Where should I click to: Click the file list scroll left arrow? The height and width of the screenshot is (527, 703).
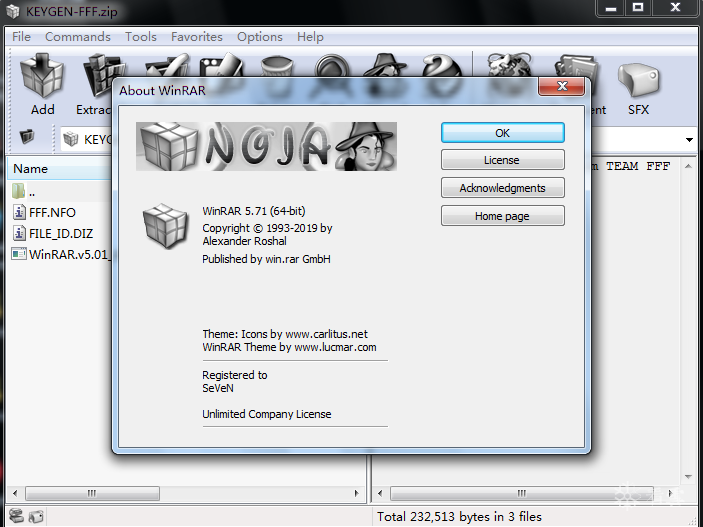coord(15,493)
